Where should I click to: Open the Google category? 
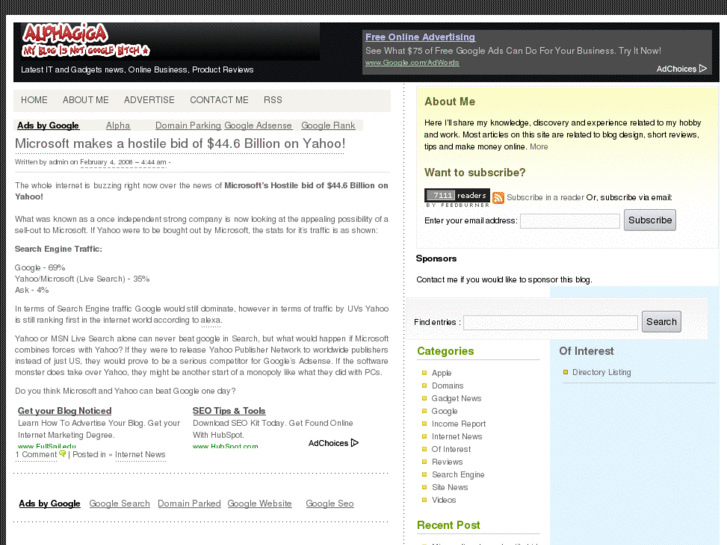point(444,411)
